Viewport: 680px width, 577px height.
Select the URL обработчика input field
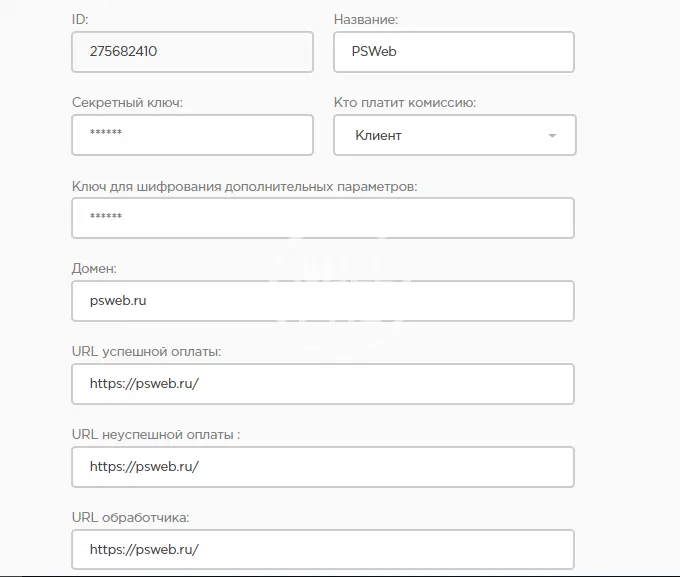click(322, 550)
